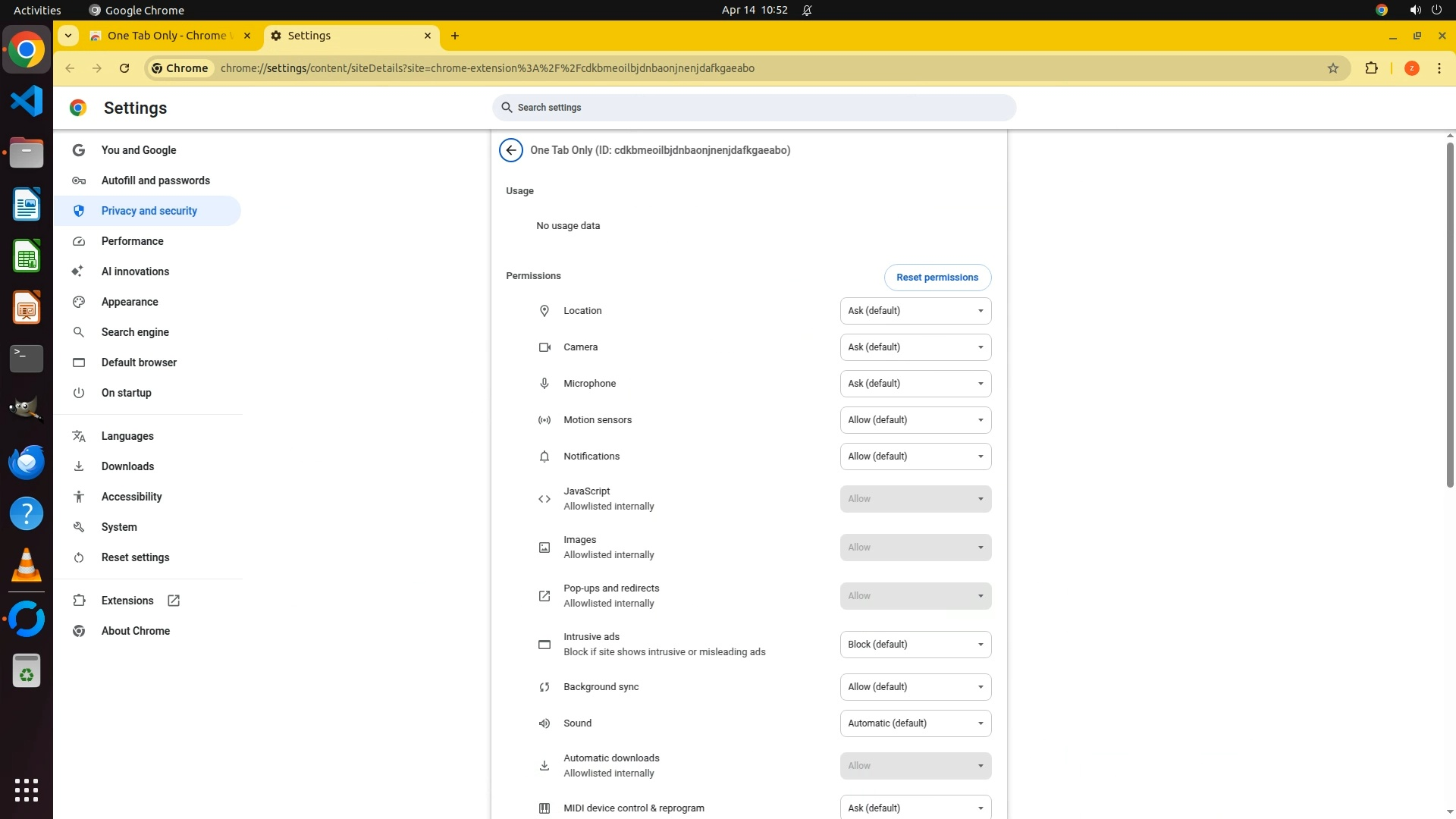Open the Extensions puzzle icon in toolbar
The width and height of the screenshot is (1456, 819).
[x=1371, y=68]
